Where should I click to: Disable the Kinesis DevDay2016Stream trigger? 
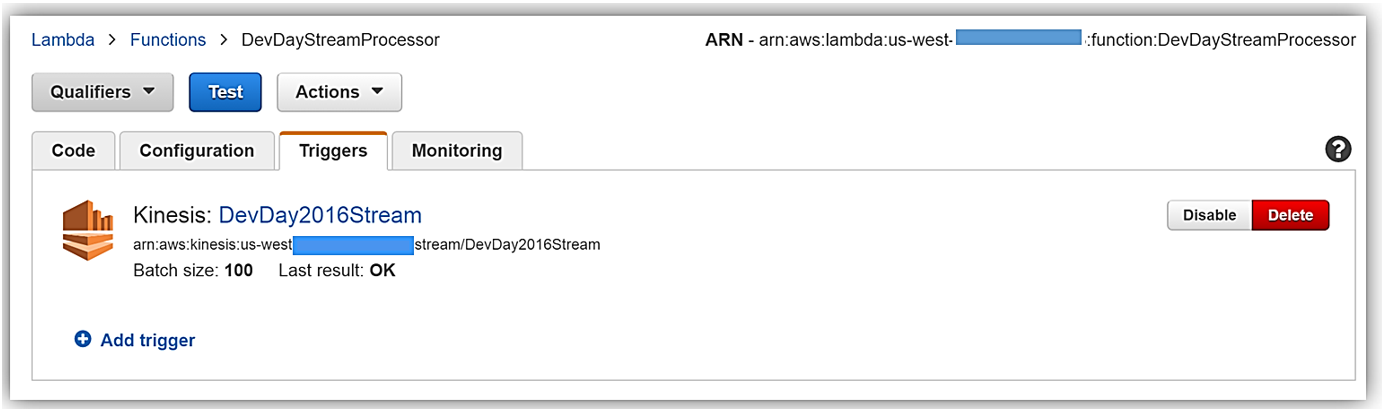(1209, 215)
